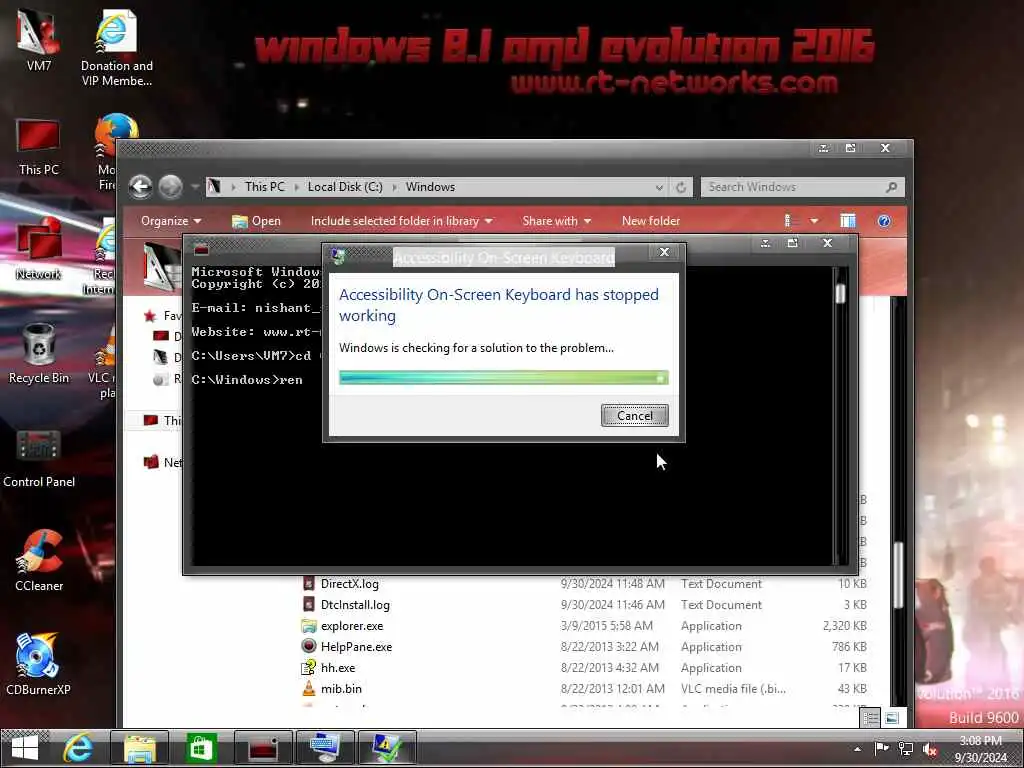Expand the view options dropdown arrow

(814, 221)
